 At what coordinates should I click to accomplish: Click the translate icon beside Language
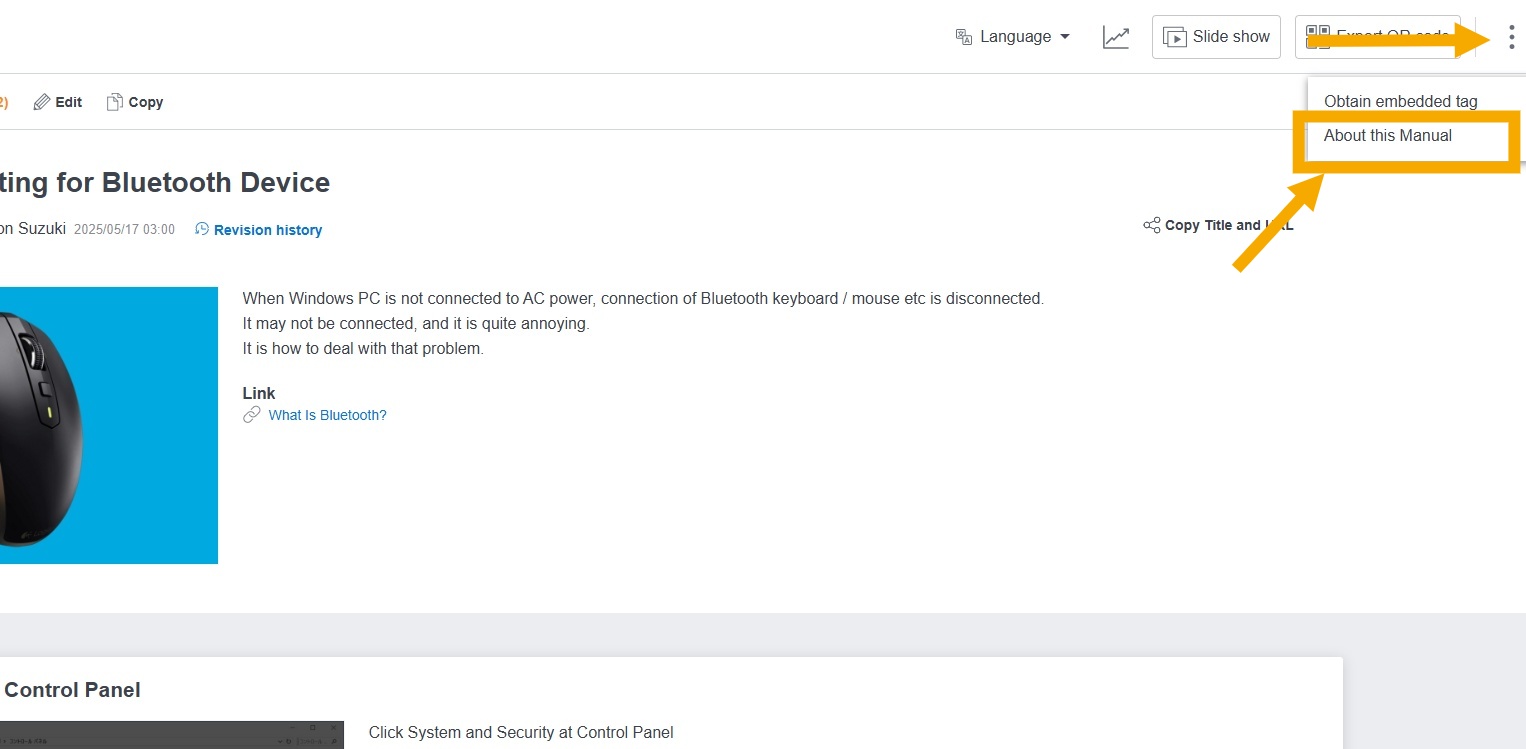(x=964, y=37)
